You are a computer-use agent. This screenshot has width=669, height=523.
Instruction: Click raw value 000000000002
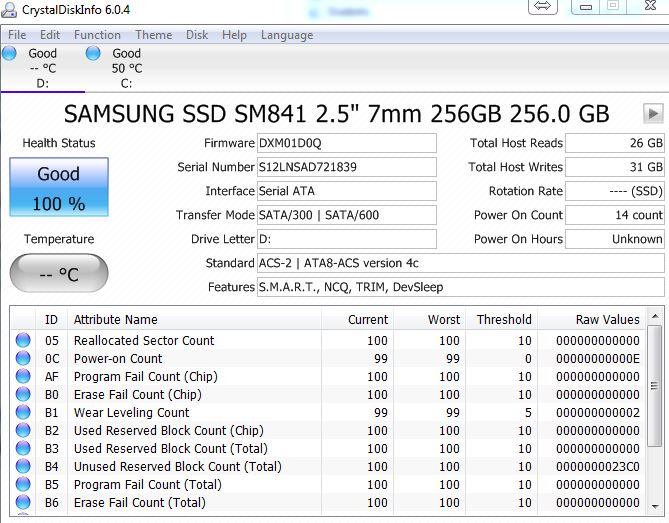pyautogui.click(x=598, y=413)
